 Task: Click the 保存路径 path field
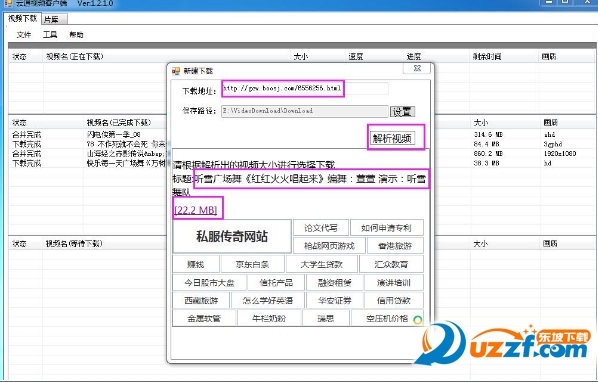(x=304, y=111)
